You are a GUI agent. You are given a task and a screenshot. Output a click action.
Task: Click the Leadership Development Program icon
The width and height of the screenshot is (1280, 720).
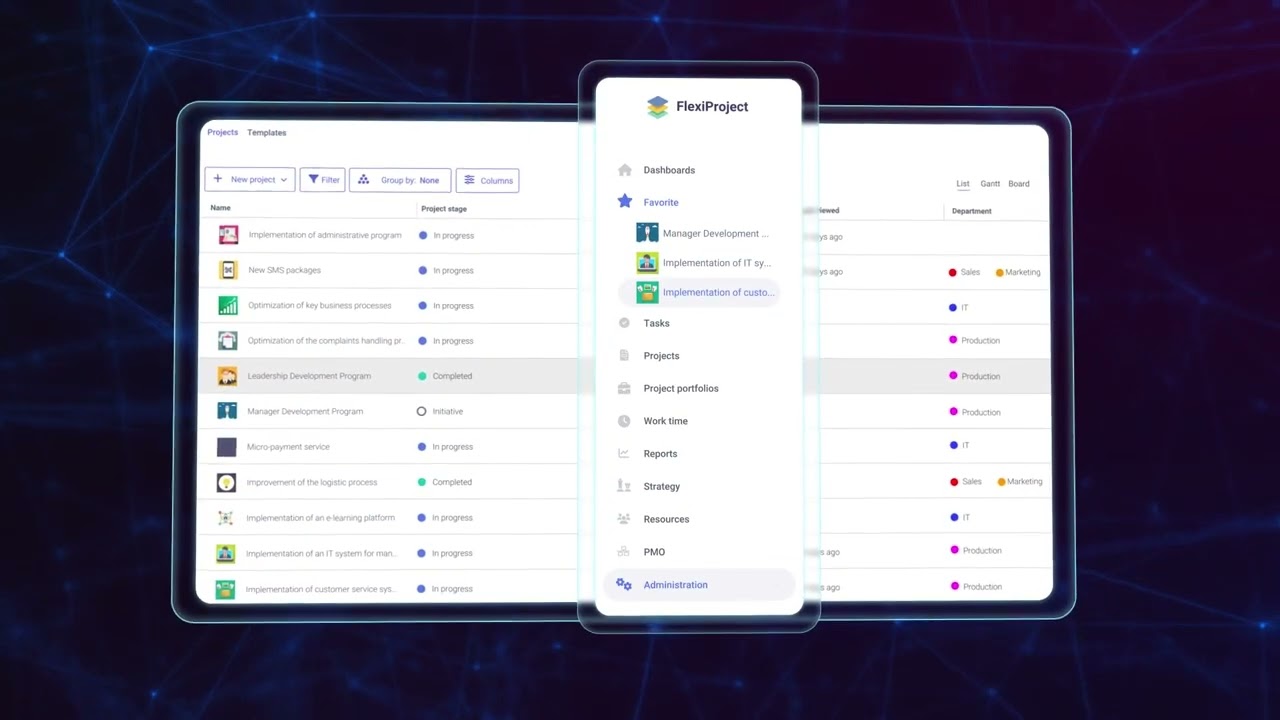[x=227, y=376]
